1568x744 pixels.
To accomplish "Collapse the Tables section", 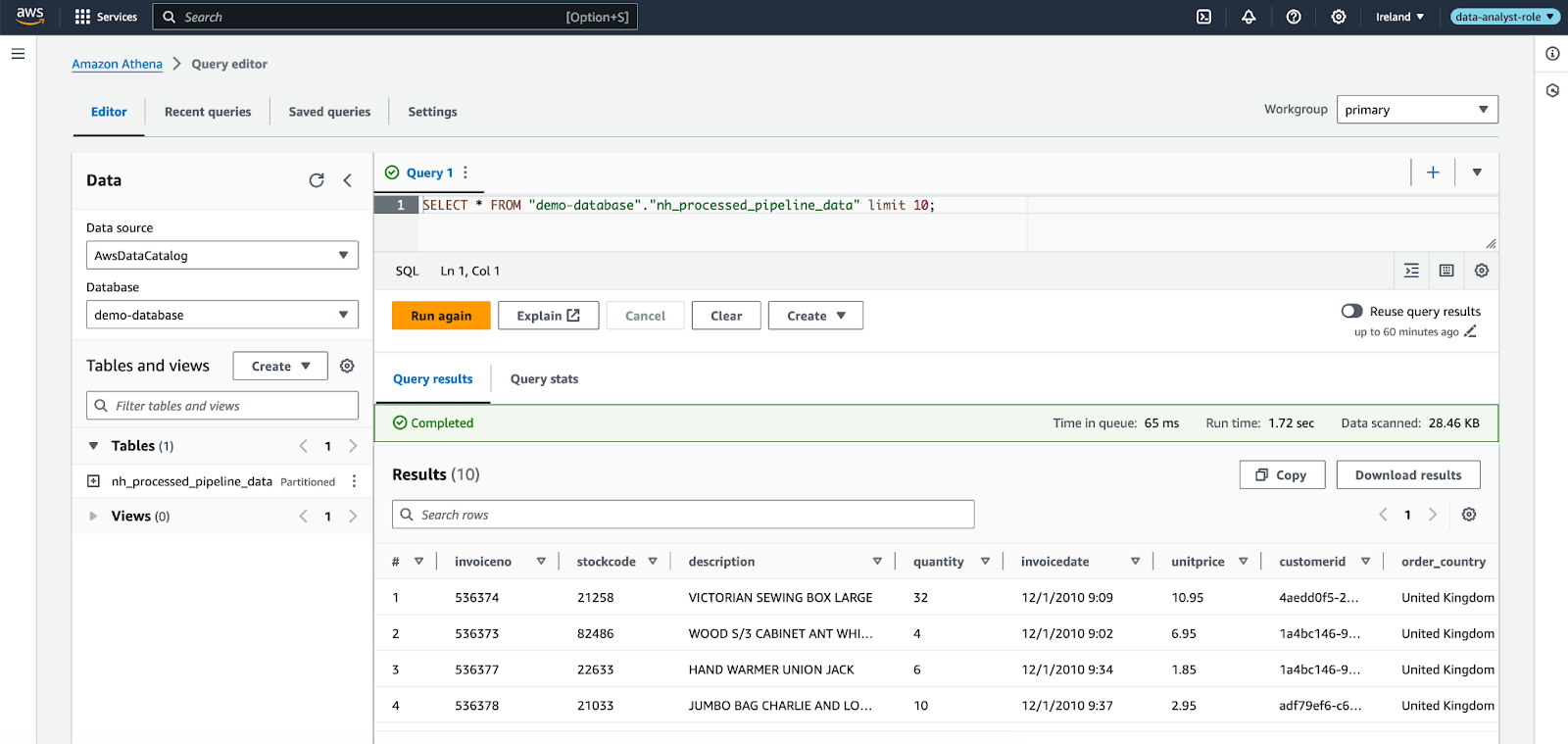I will (93, 446).
